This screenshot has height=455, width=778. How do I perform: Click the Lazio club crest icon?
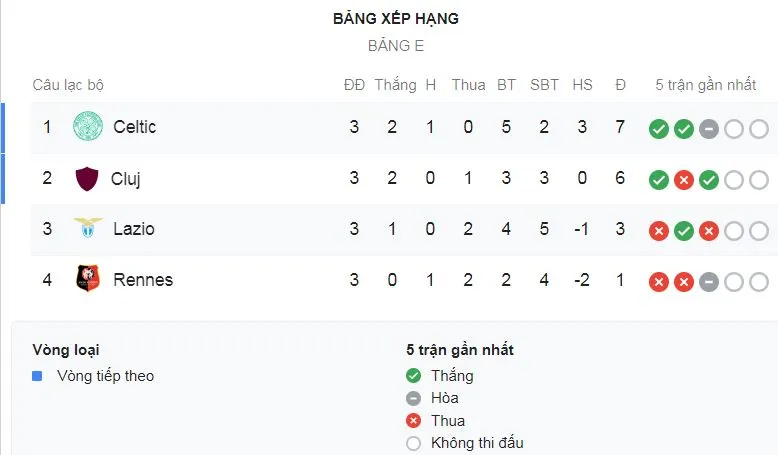[88, 229]
